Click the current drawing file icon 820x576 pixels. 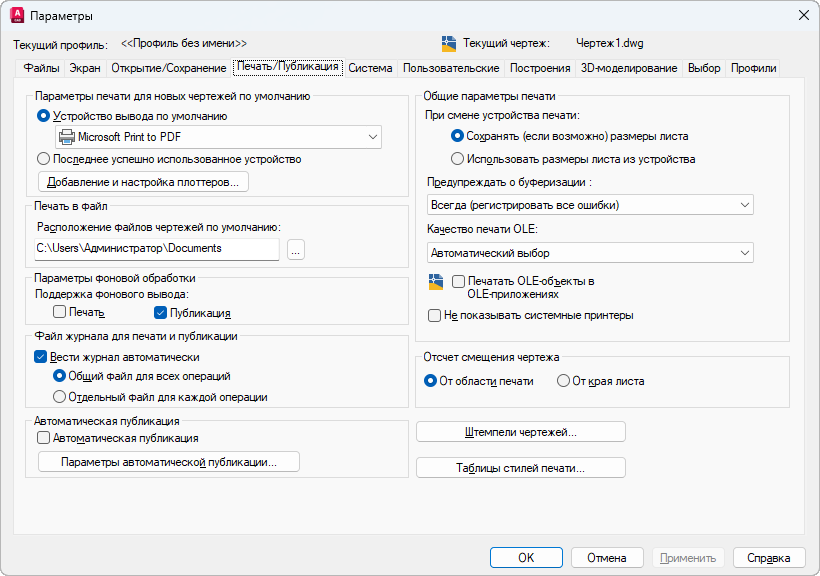449,44
